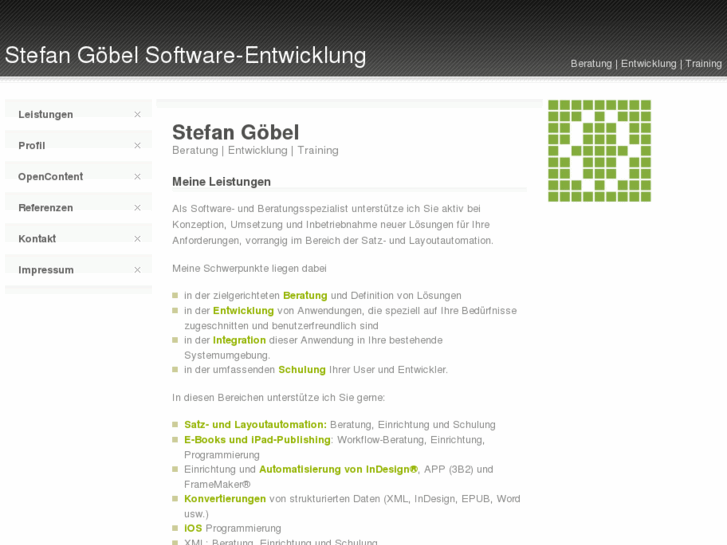Open the Satz- und Layoutautomation link
The width and height of the screenshot is (727, 545).
(x=255, y=424)
